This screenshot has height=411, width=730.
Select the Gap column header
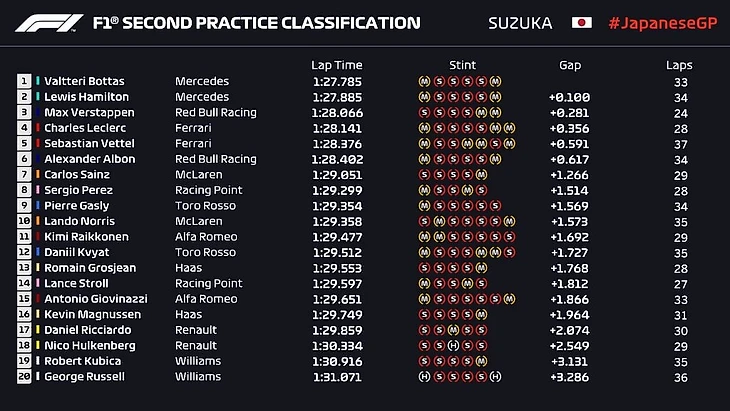tap(571, 65)
